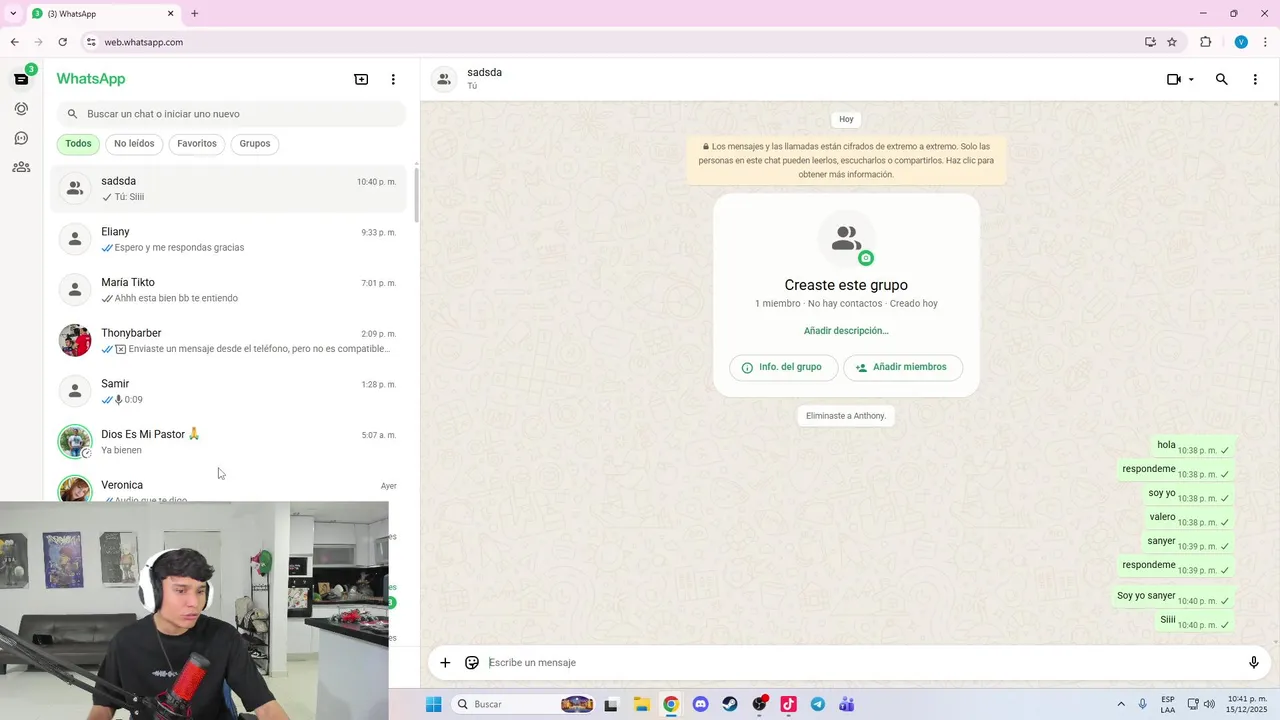Click the New chat icon
1280x720 pixels.
361,79
